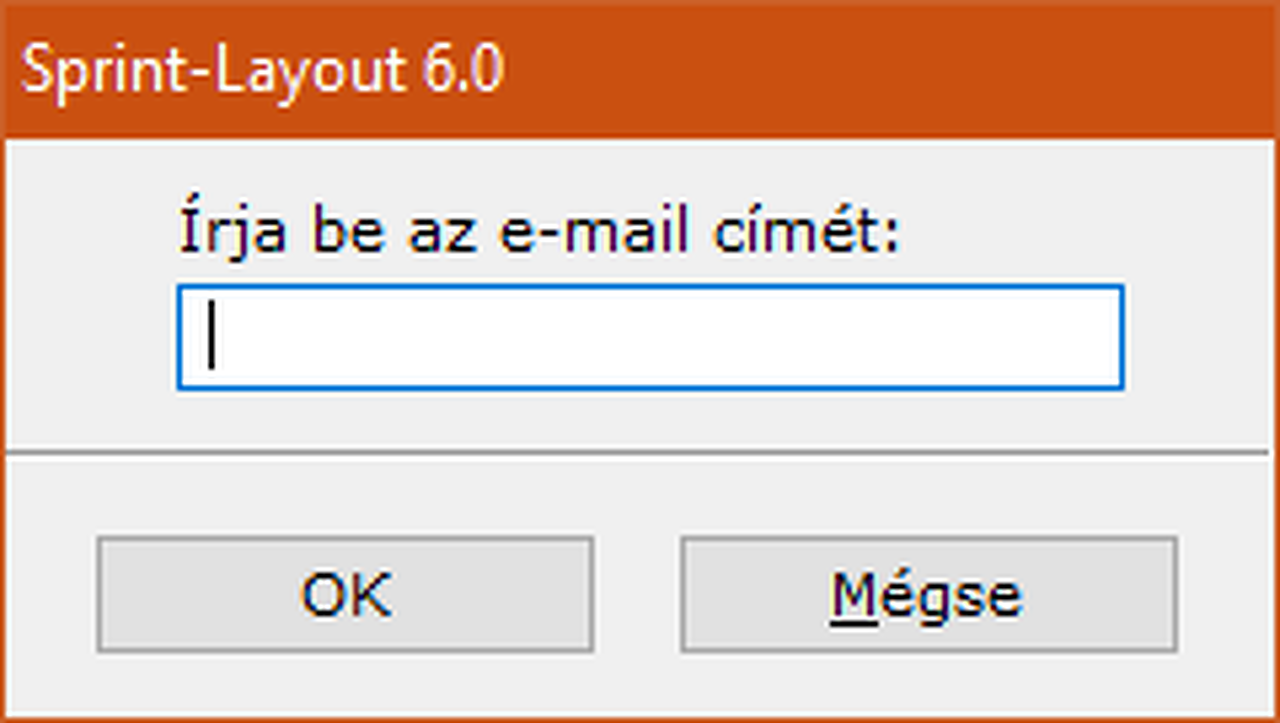The width and height of the screenshot is (1280, 723).
Task: Choose the right button labeled Mégse
Action: 928,595
